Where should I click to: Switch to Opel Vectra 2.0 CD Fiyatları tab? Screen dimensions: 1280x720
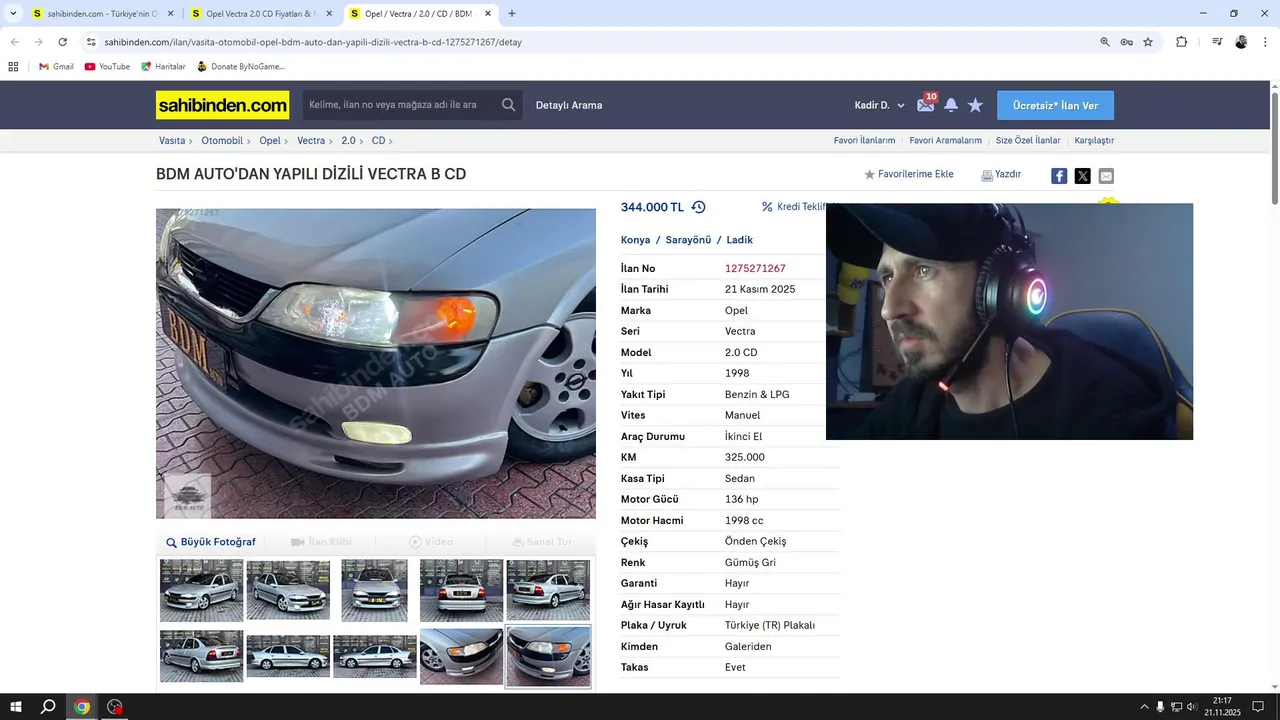[x=261, y=14]
